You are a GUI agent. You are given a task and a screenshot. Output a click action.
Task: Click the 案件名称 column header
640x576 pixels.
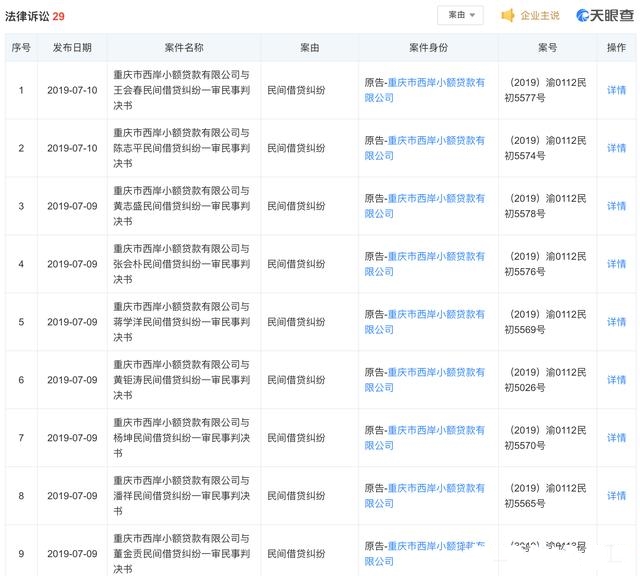click(x=184, y=48)
